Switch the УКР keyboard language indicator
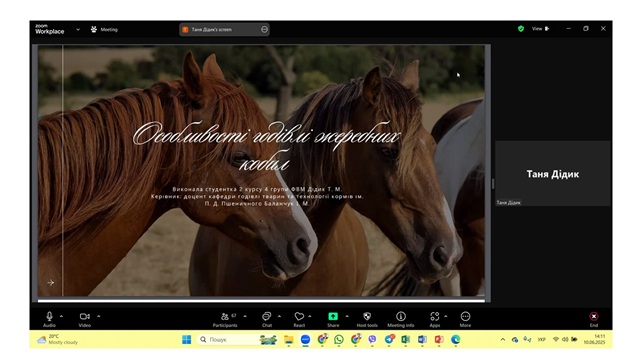This screenshot has height=360, width=640. [542, 340]
